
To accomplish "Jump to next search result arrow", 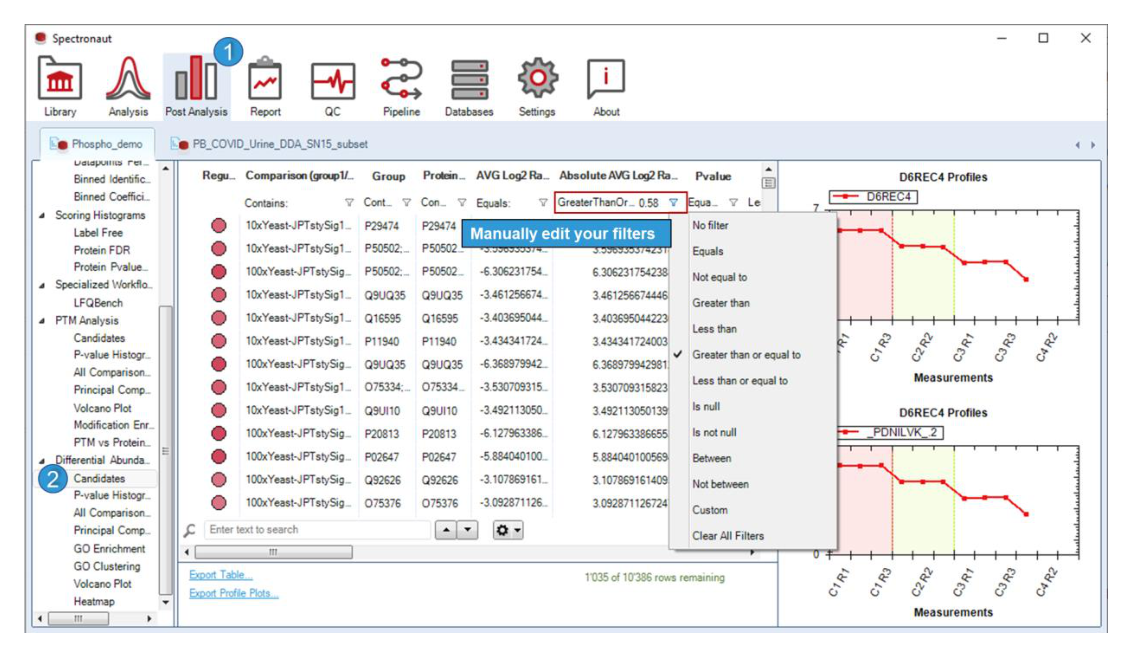I will coord(468,530).
